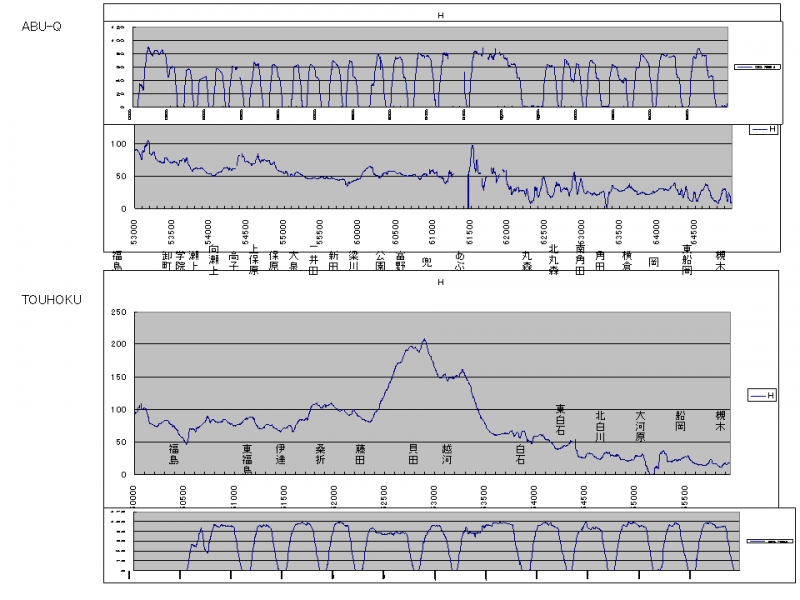Select the あぶ station label under ABU-Q chart
Image resolution: width=800 pixels, height=600 pixels.
(461, 261)
